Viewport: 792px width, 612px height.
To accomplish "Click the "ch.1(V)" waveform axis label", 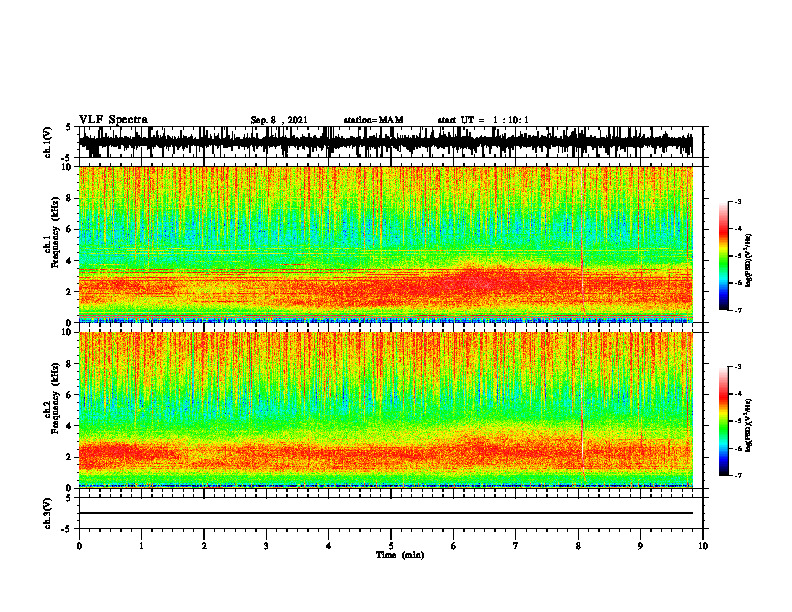I will [x=48, y=142].
